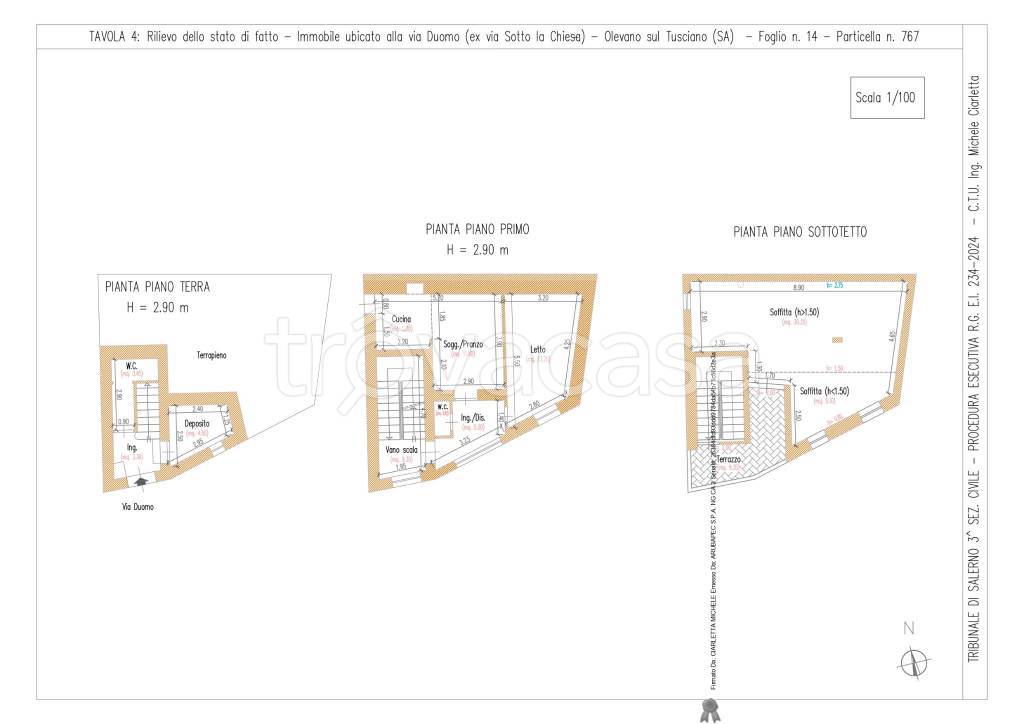
Task: Click the Scala 1/100 box
Action: point(885,98)
